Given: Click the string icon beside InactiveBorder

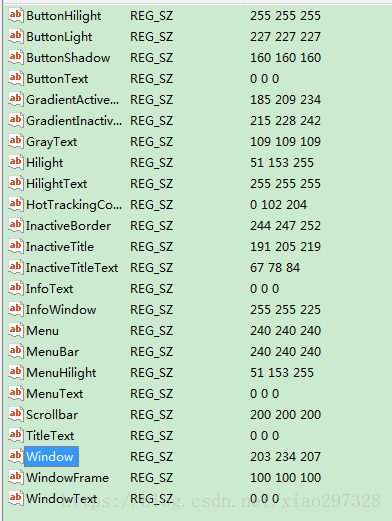Looking at the screenshot, I should (x=16, y=225).
